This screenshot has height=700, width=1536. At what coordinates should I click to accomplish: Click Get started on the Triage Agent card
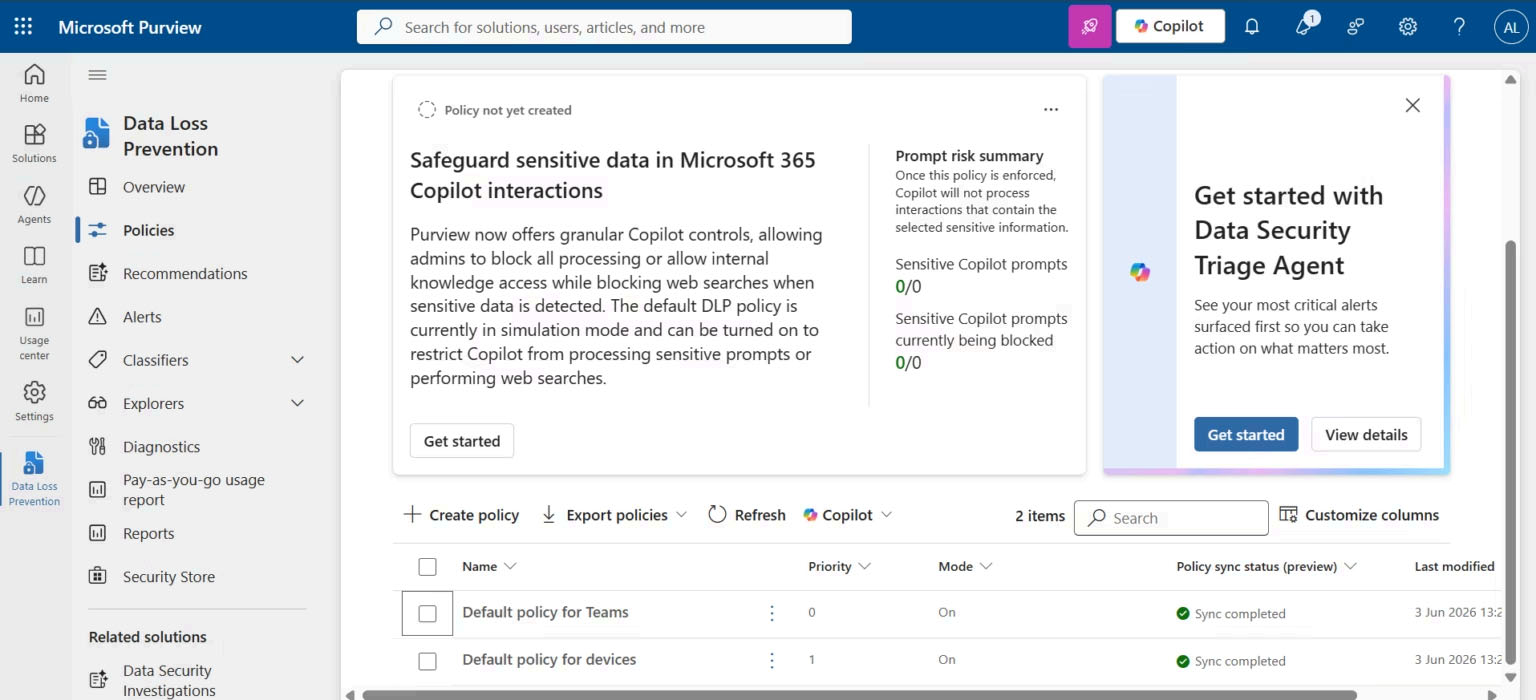click(1246, 435)
